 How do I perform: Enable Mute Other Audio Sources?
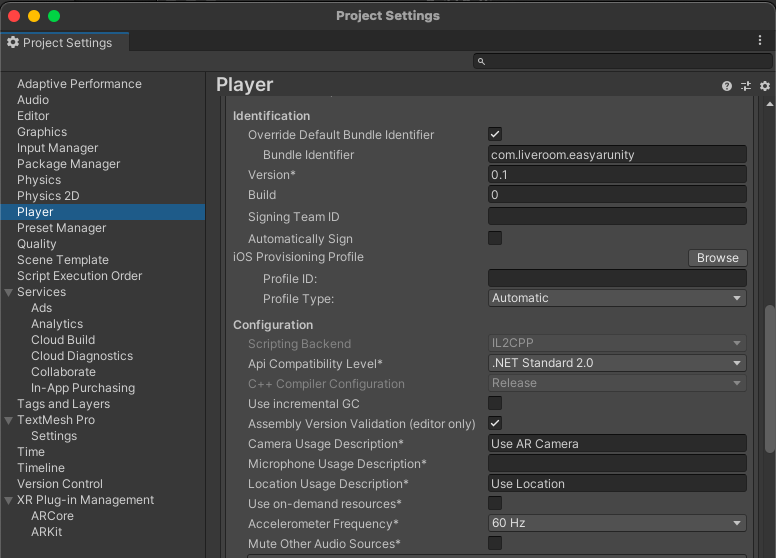pos(495,543)
